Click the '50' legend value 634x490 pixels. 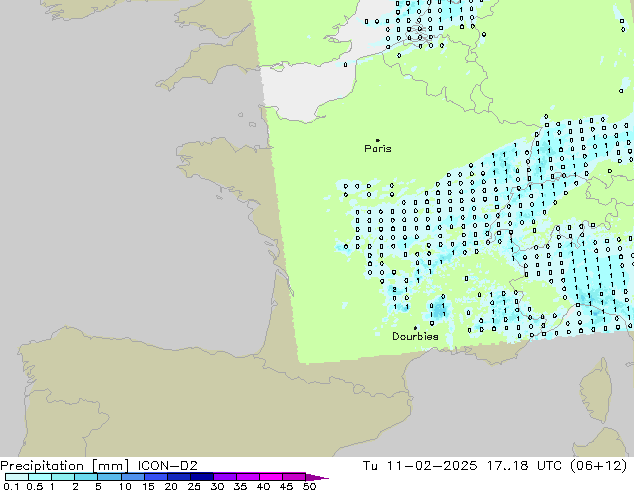(x=309, y=486)
